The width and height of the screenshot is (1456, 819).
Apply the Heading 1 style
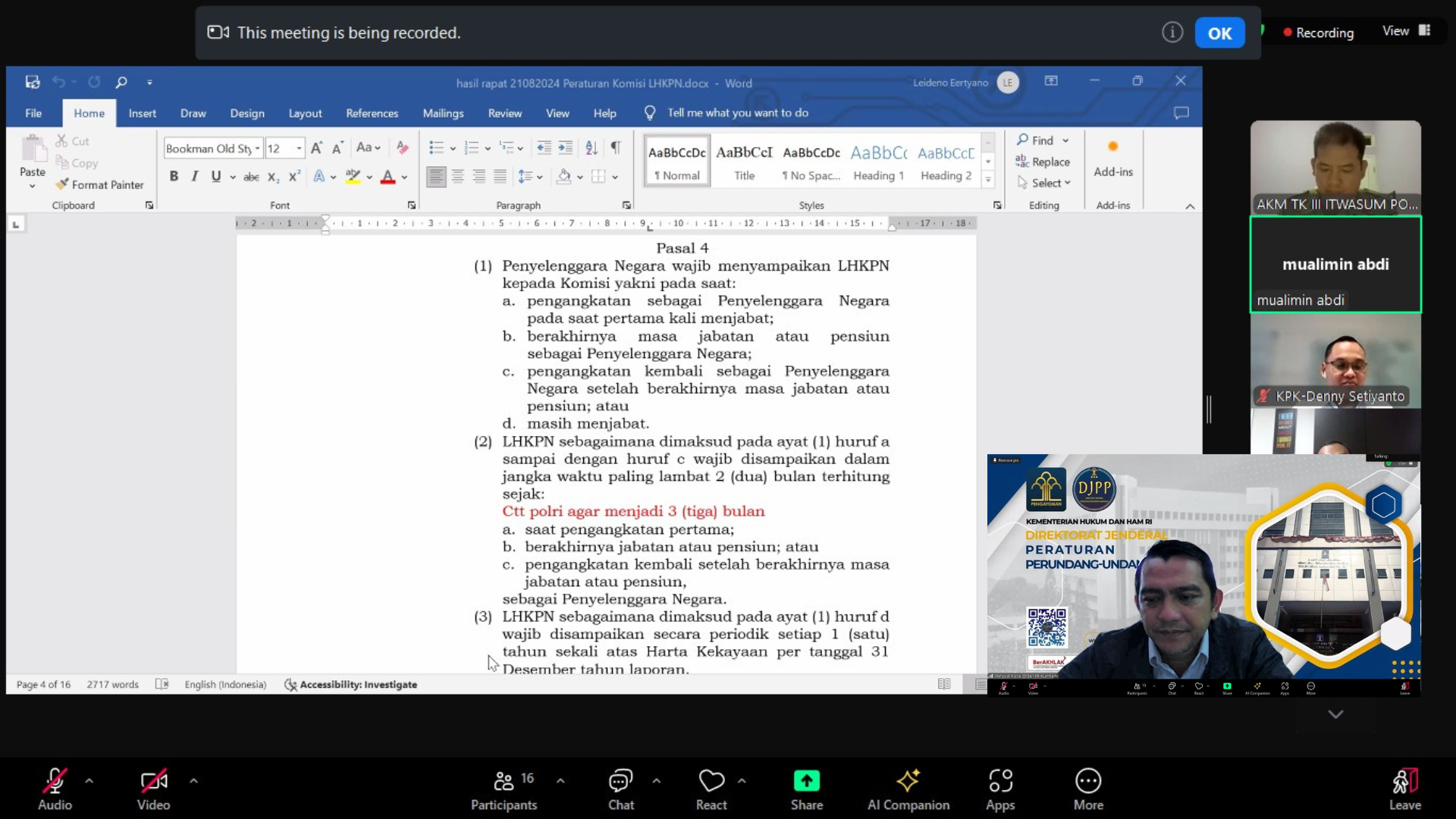point(878,162)
